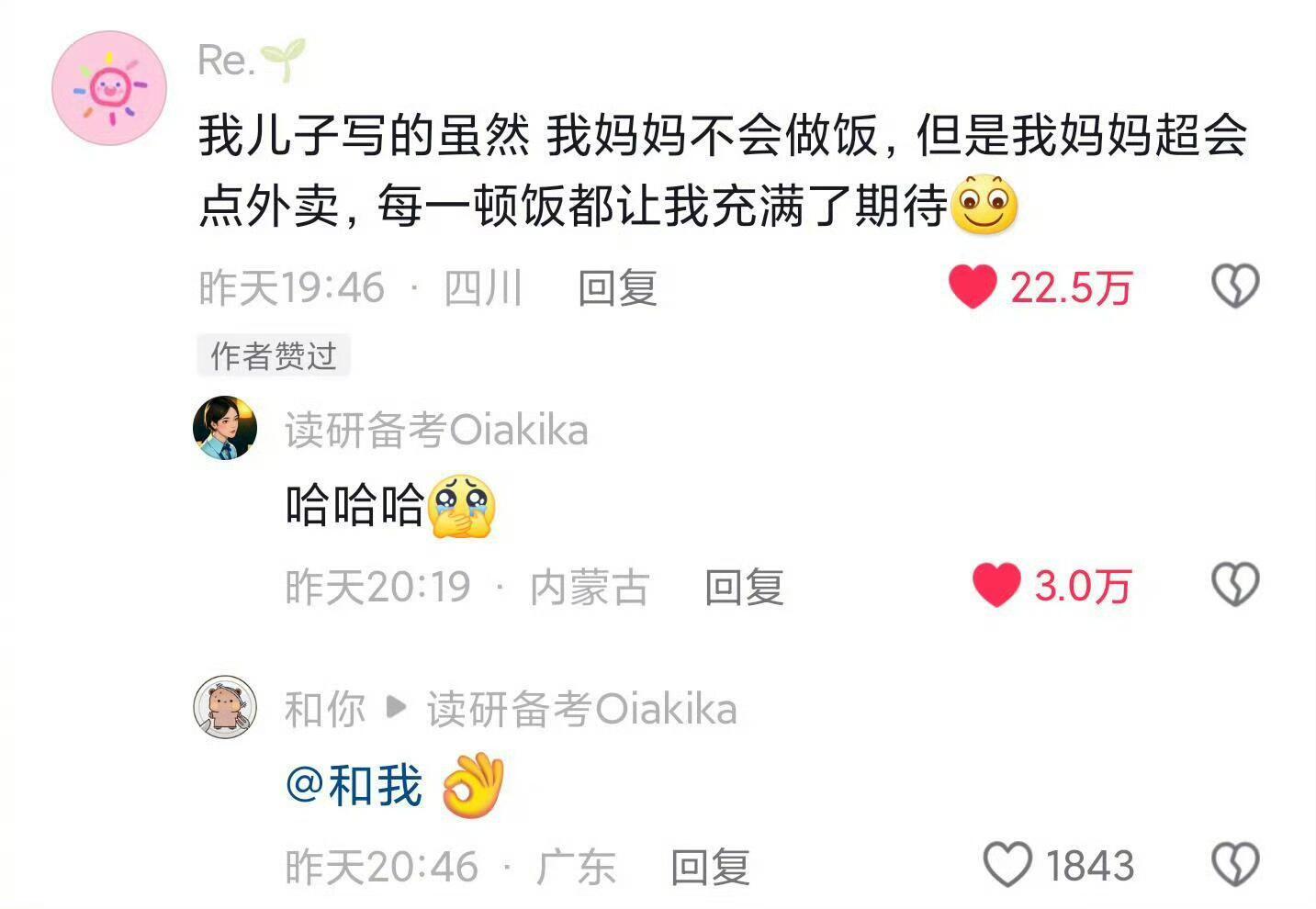Click the 作者赞过 badge
Viewport: 1316px width, 909px height.
(x=274, y=355)
